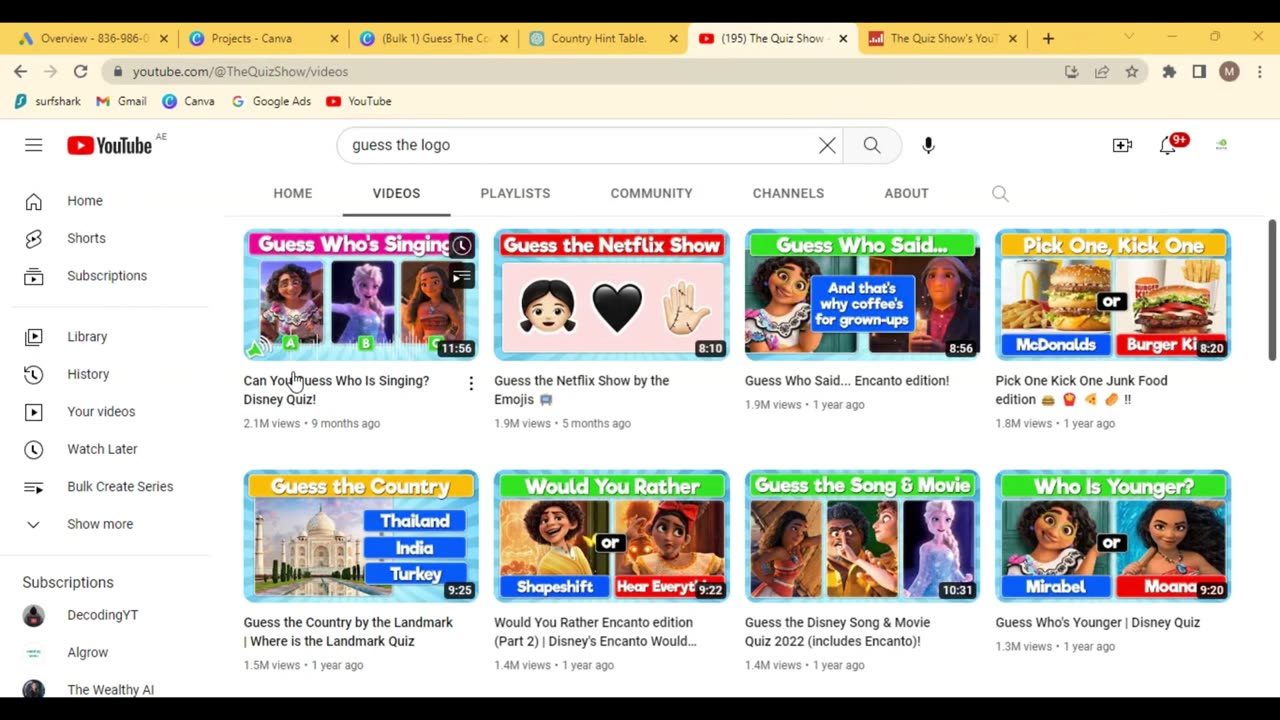Open the Gmail bookmark
The image size is (1280, 720).
[x=121, y=101]
